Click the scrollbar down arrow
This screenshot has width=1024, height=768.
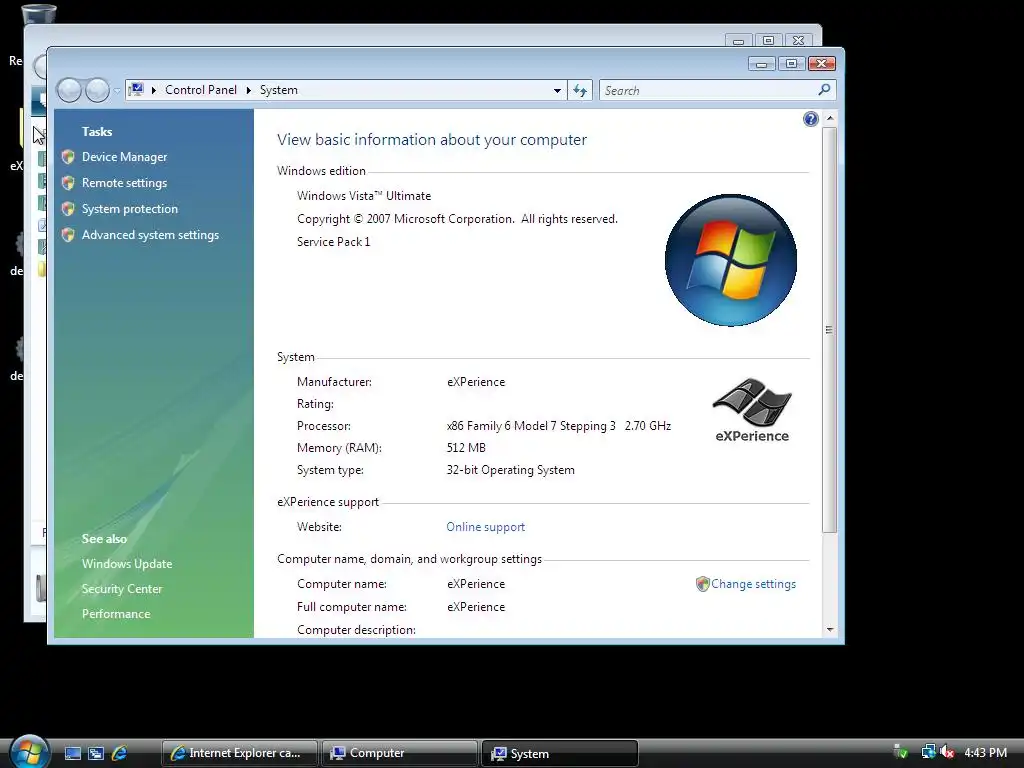point(829,630)
